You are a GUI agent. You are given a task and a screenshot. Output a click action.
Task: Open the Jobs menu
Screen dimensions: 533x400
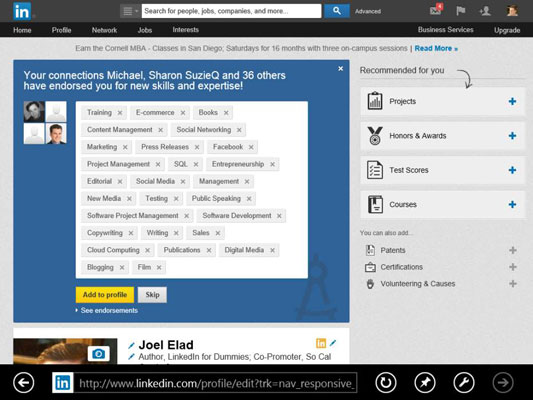(144, 30)
